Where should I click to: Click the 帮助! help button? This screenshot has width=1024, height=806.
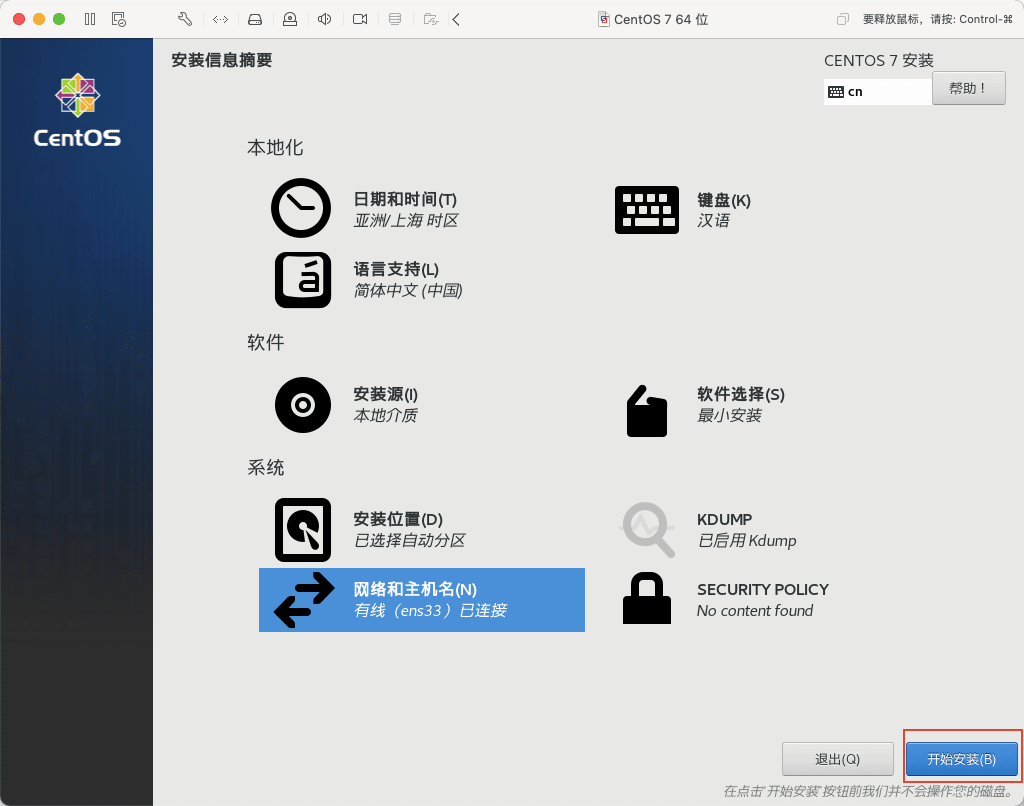coord(967,88)
